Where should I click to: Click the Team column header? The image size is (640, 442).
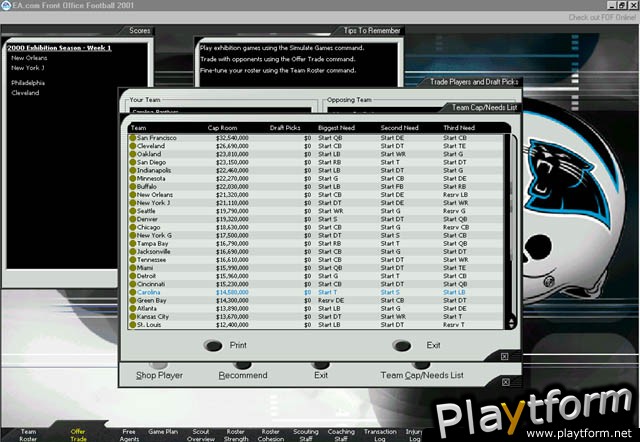(x=138, y=128)
